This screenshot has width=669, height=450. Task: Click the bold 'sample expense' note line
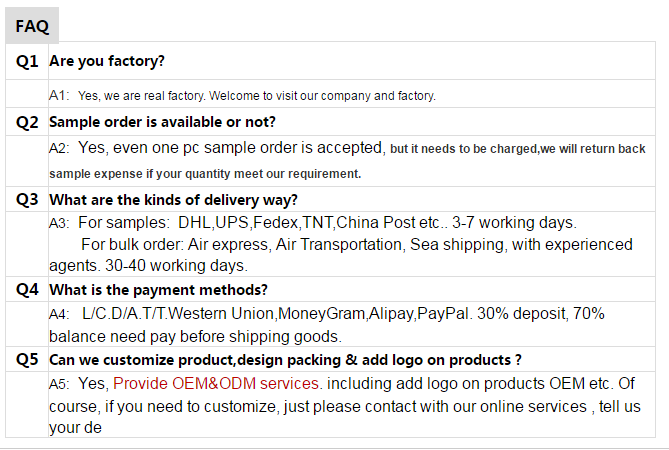click(x=205, y=174)
